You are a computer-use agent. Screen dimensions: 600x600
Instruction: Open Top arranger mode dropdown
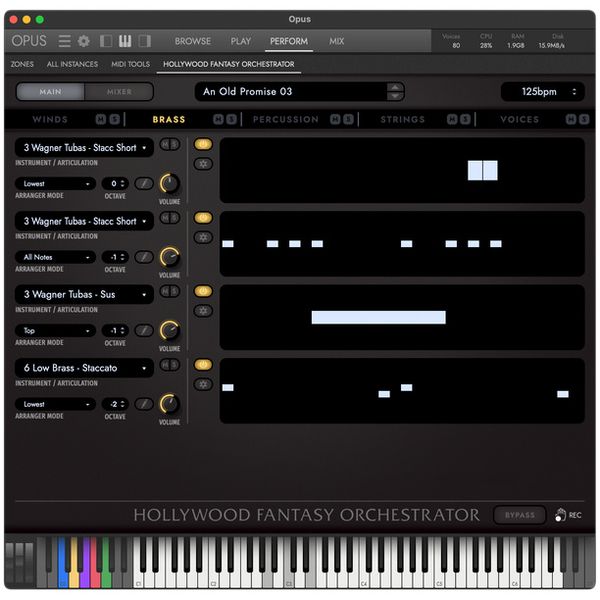point(55,331)
